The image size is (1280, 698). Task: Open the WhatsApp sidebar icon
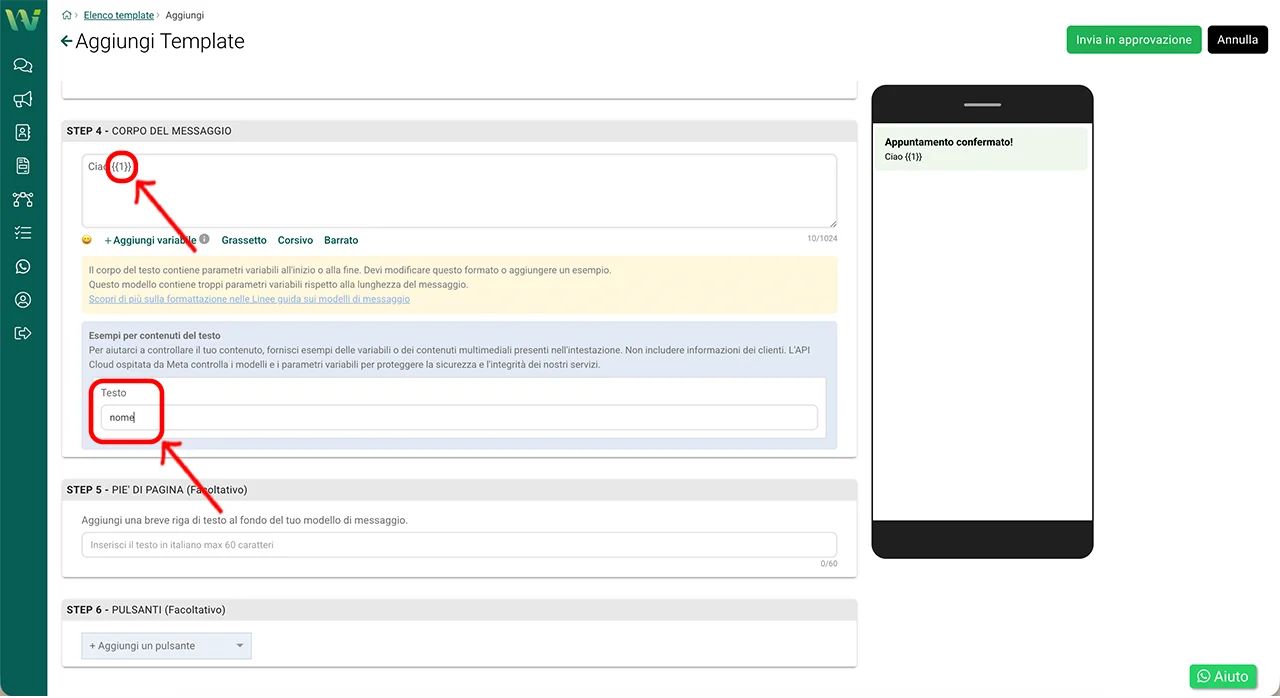pos(23,266)
